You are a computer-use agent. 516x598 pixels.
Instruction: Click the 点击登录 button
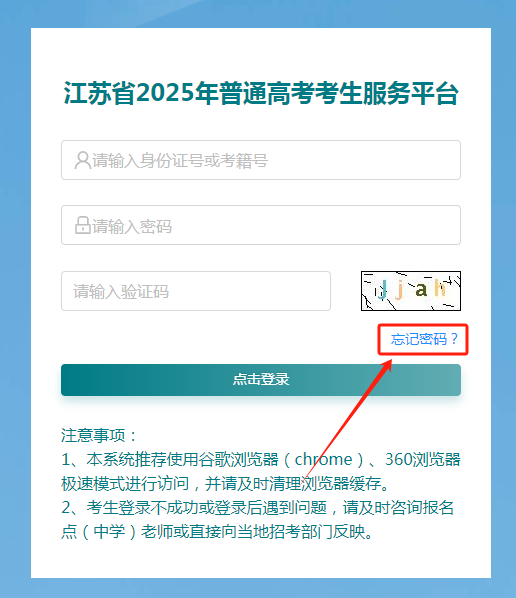tap(261, 380)
